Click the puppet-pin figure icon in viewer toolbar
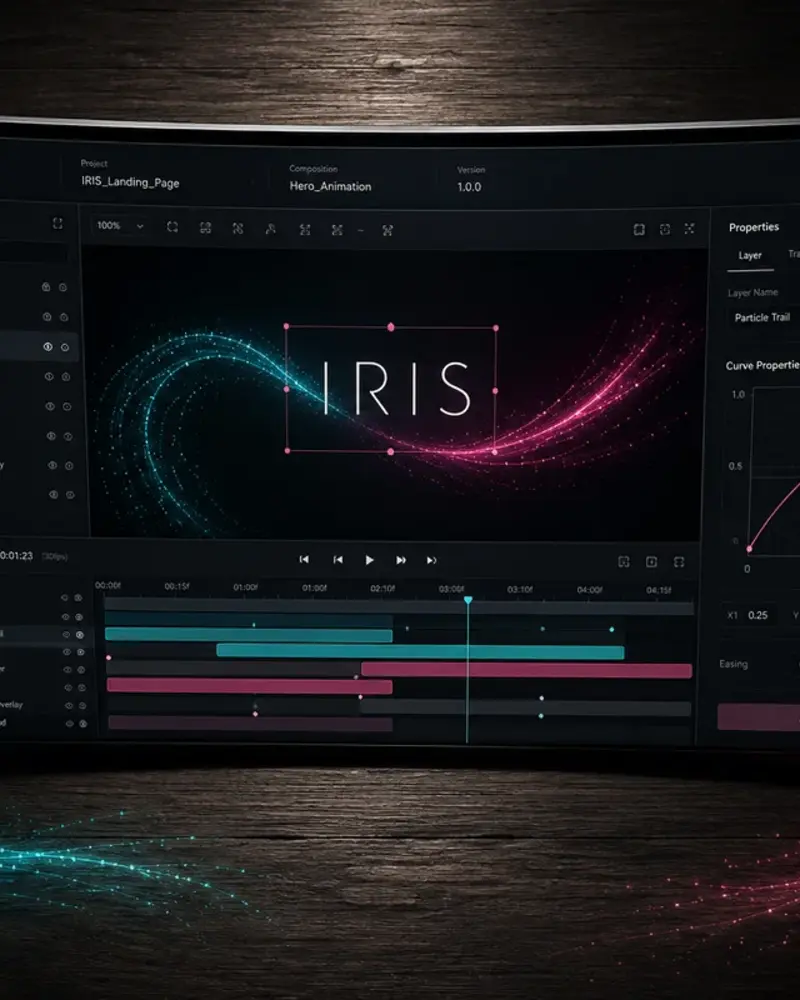The height and width of the screenshot is (1000, 800). (270, 229)
